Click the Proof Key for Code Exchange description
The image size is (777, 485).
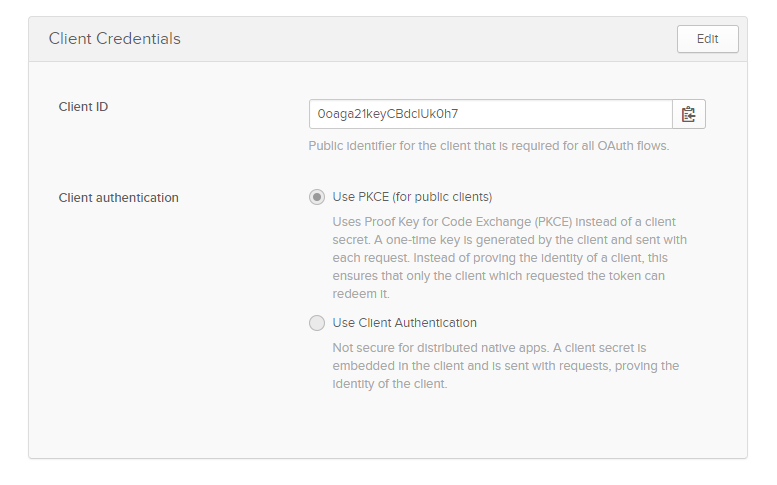pos(506,222)
